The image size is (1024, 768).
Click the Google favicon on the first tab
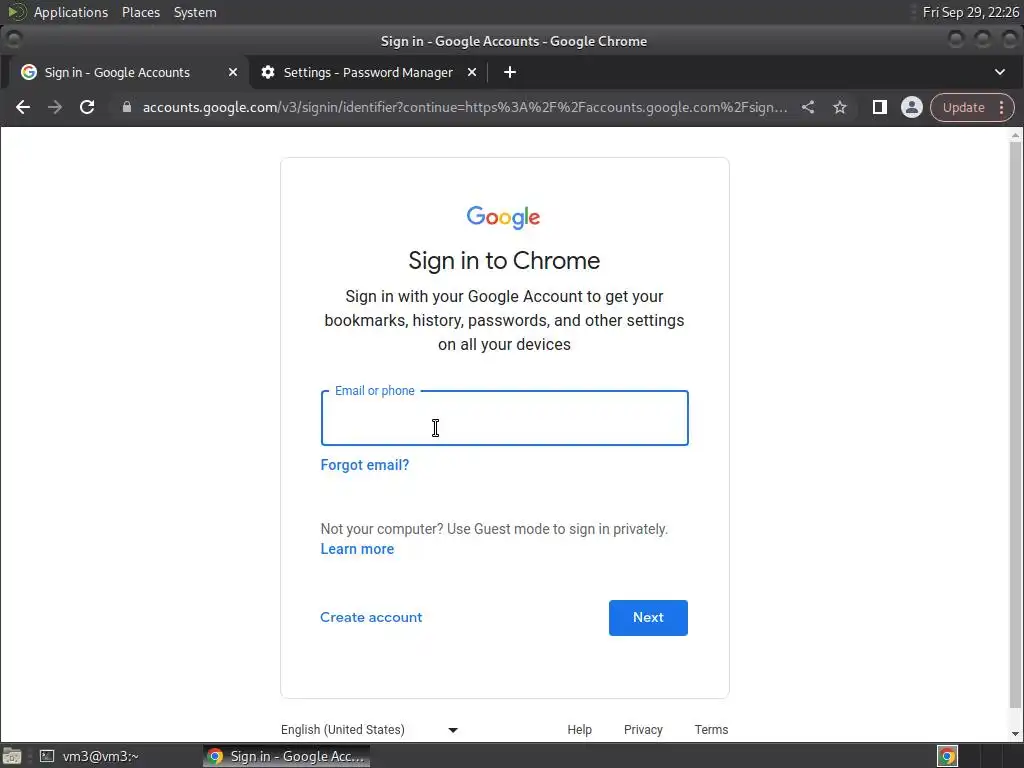pos(29,72)
